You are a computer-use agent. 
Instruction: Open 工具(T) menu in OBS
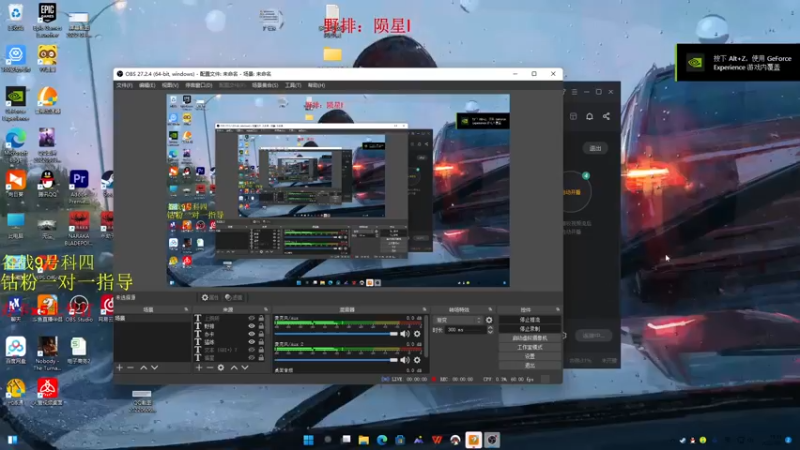(x=293, y=85)
